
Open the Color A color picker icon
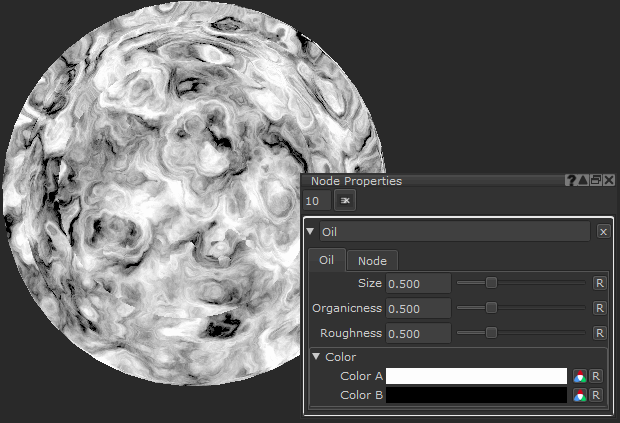(580, 376)
